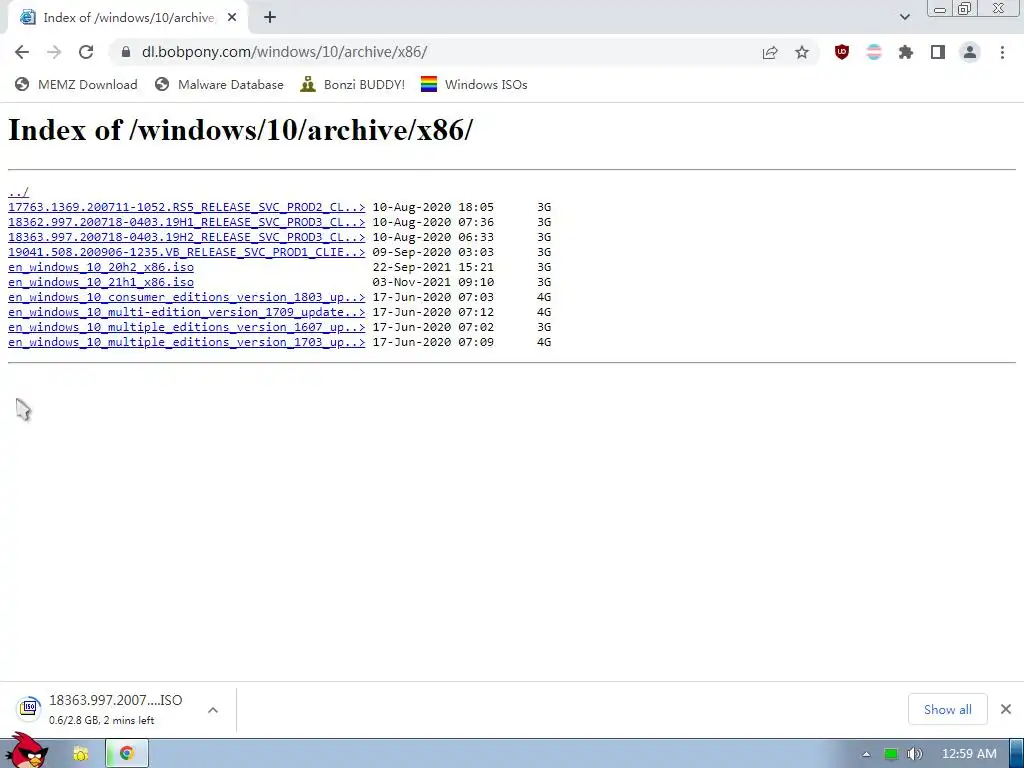
Task: Download the multiple_editions_version_1607 file
Action: [x=187, y=327]
